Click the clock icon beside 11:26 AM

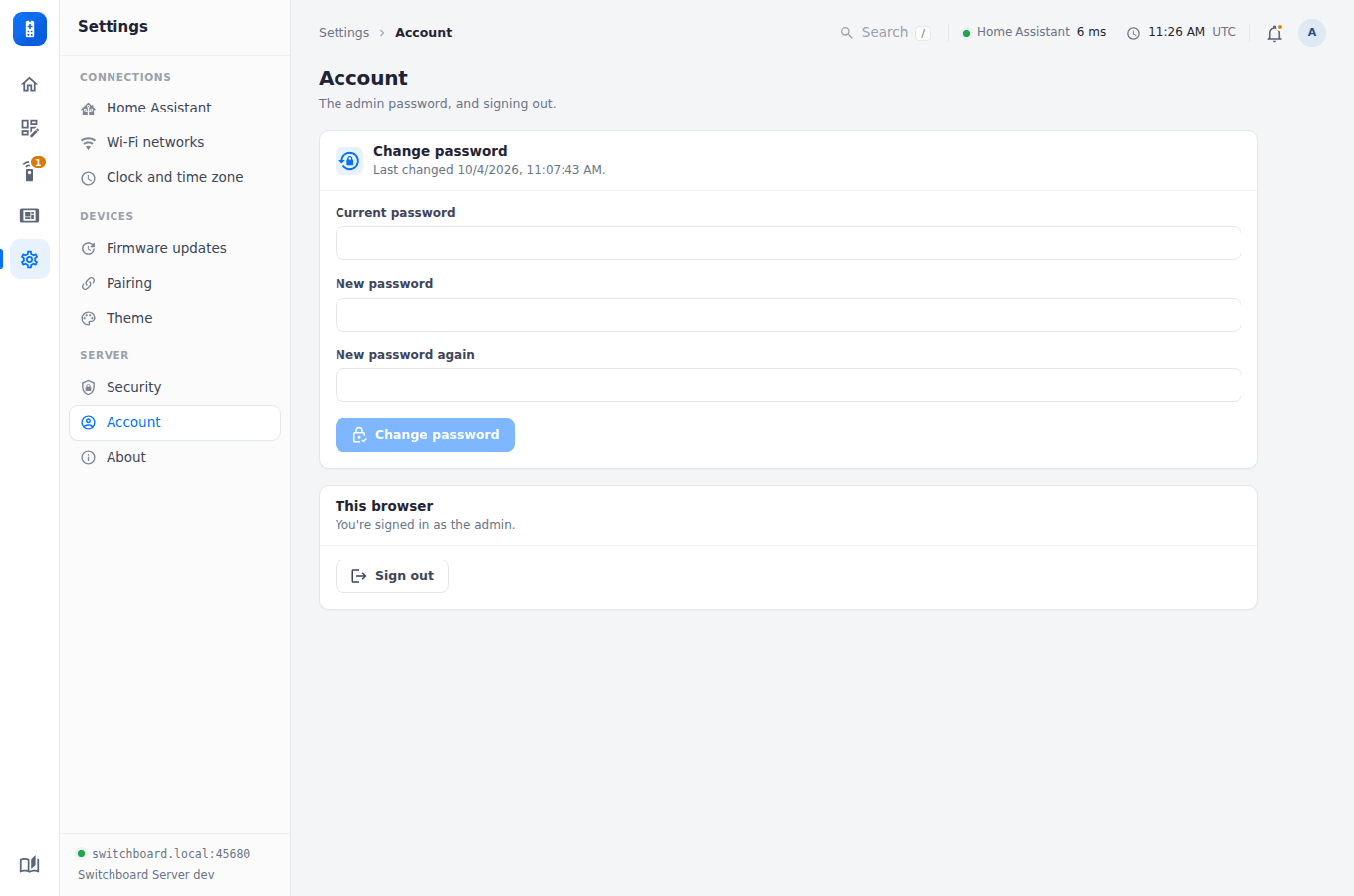click(1133, 33)
